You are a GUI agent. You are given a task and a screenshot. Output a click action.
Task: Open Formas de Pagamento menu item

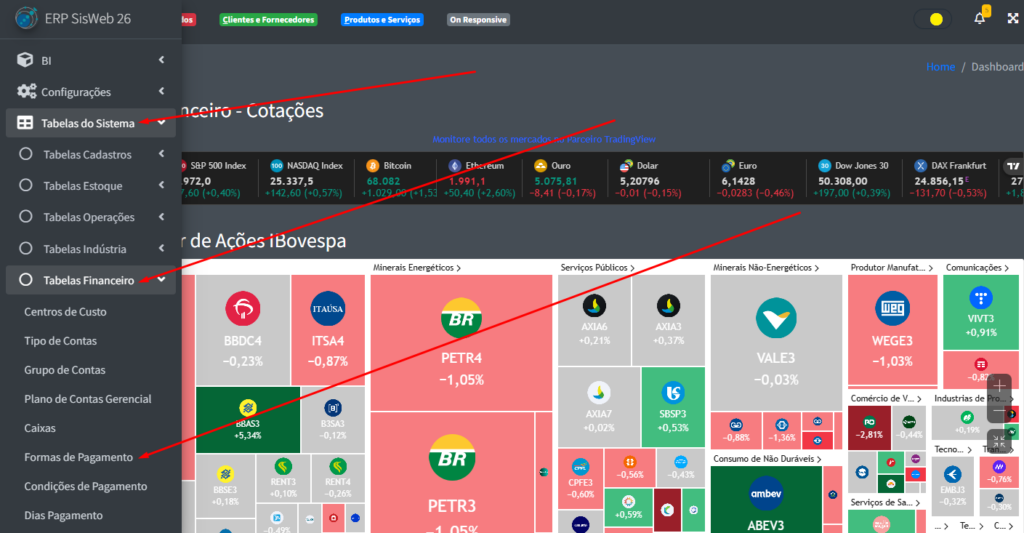coord(78,457)
